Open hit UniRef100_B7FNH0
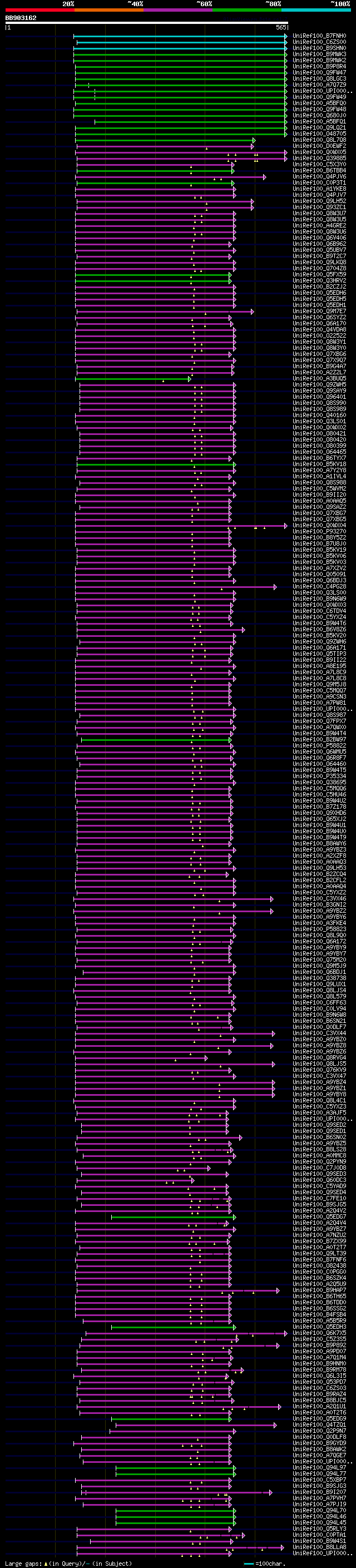This screenshot has width=356, height=1568. click(319, 36)
